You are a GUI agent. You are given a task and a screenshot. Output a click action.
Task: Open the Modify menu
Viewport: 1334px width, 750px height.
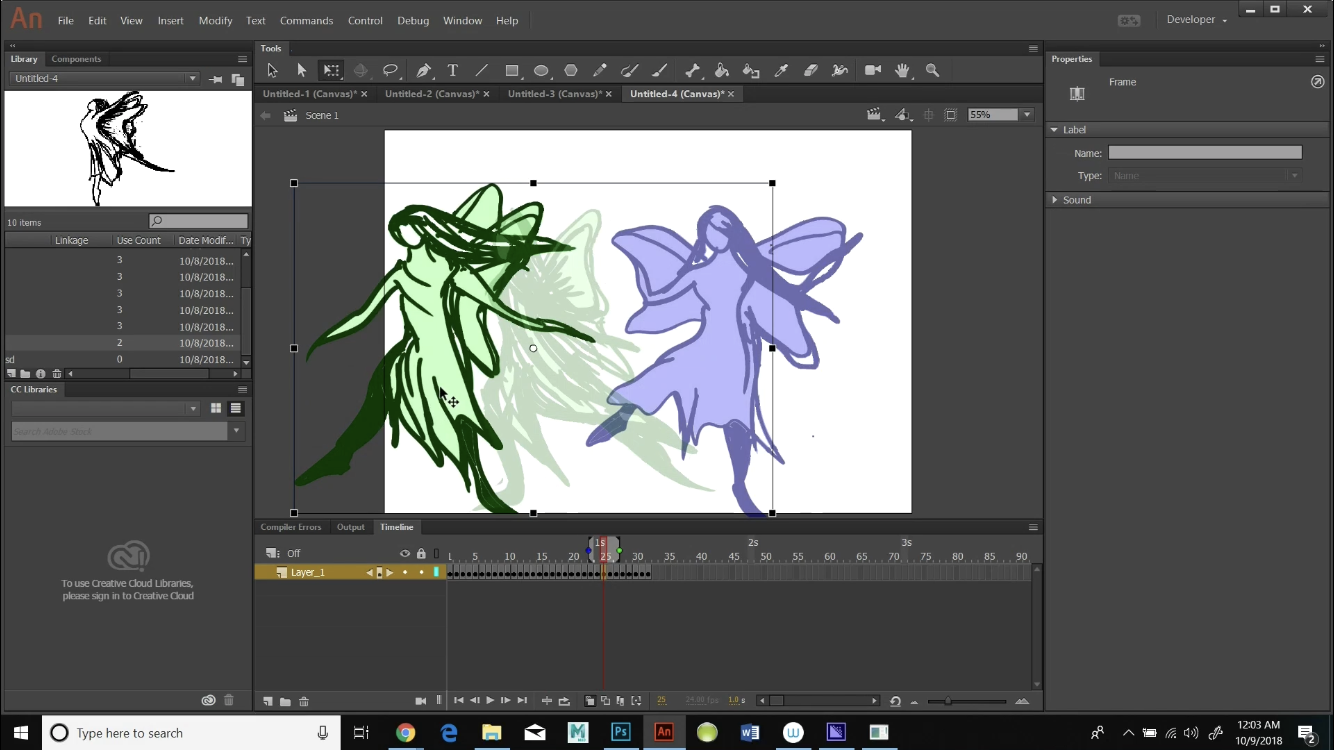click(x=215, y=20)
